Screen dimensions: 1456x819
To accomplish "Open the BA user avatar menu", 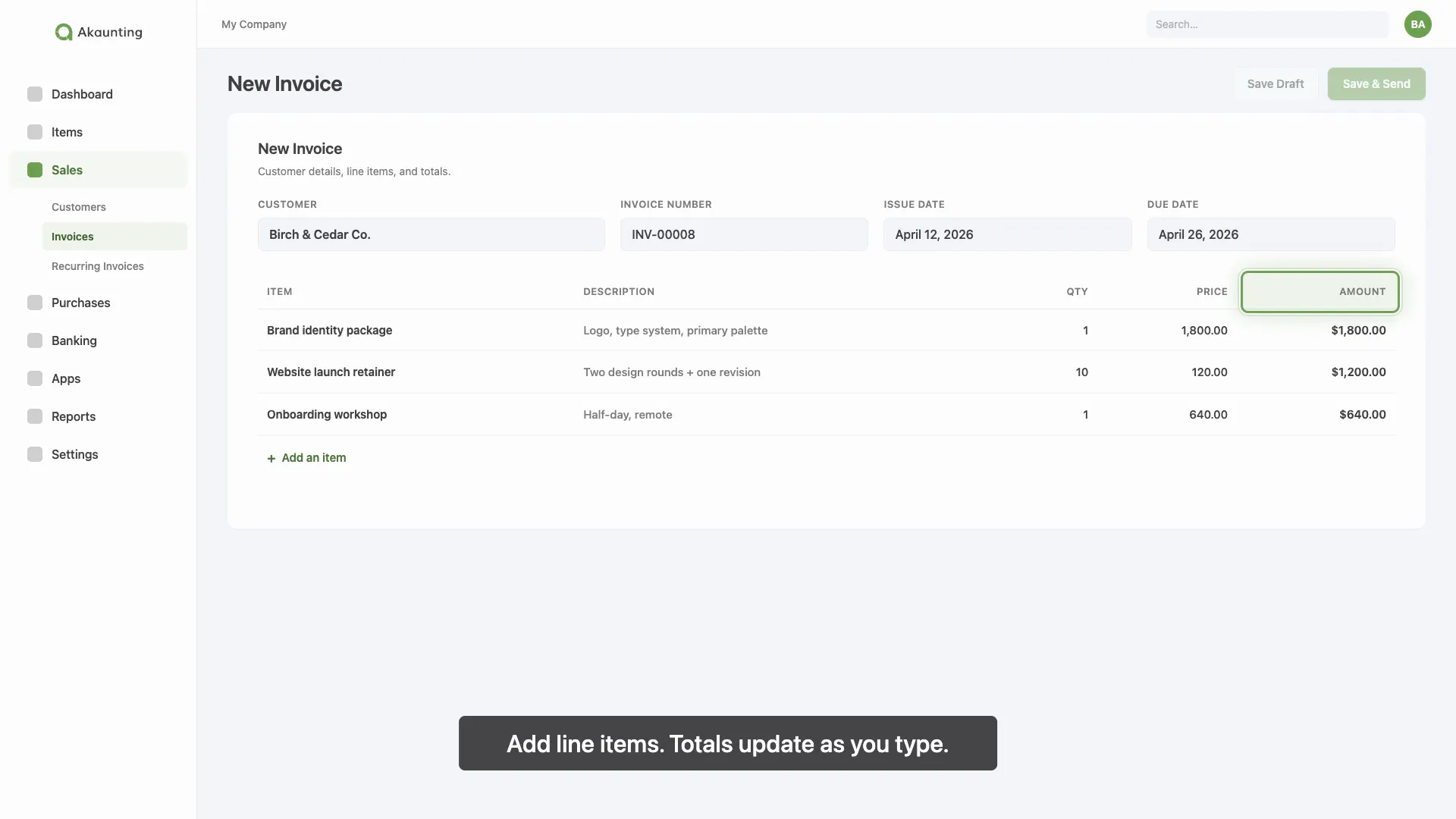I will 1417,24.
